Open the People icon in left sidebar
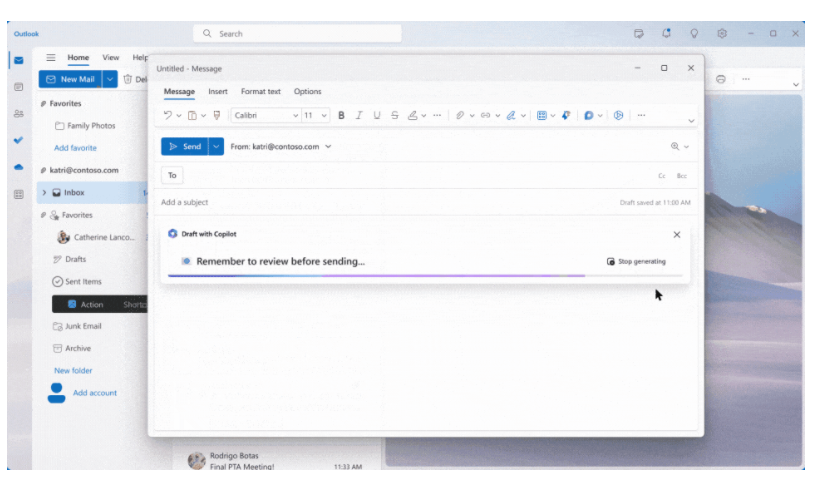This screenshot has height=482, width=814. [x=18, y=114]
